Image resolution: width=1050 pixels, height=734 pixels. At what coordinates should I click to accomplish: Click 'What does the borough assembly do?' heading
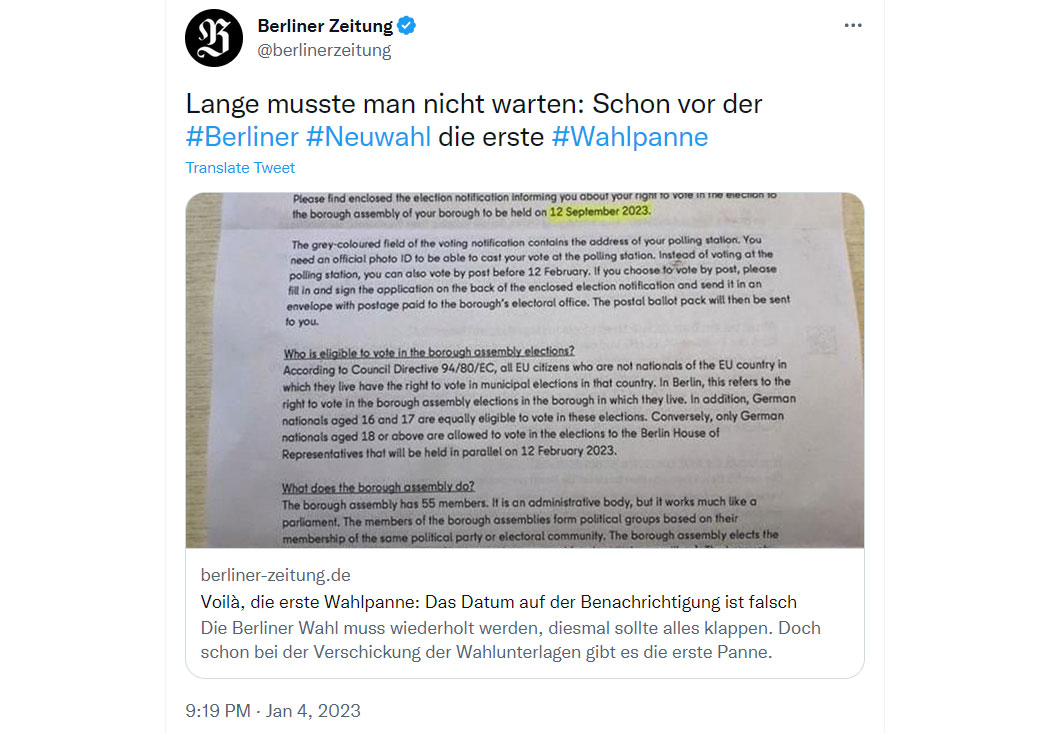click(378, 487)
